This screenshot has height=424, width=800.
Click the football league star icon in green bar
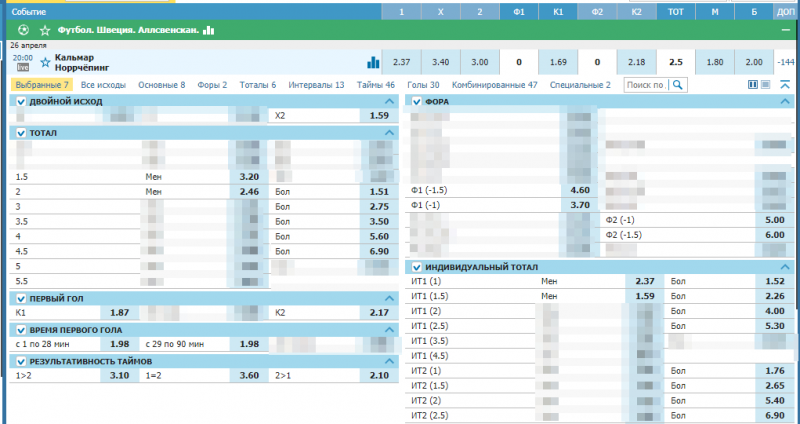coord(44,30)
